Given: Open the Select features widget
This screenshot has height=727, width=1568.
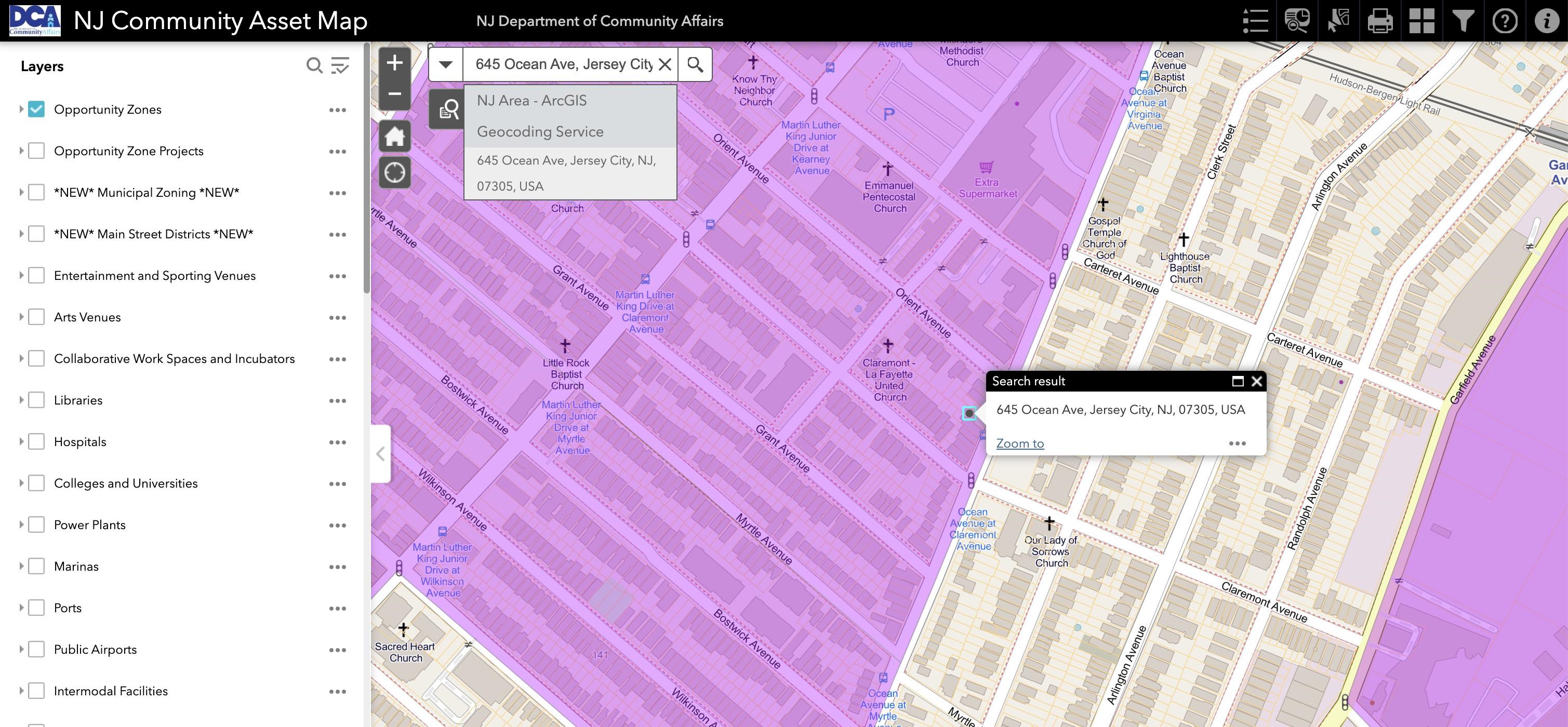Looking at the screenshot, I should click(x=1338, y=21).
